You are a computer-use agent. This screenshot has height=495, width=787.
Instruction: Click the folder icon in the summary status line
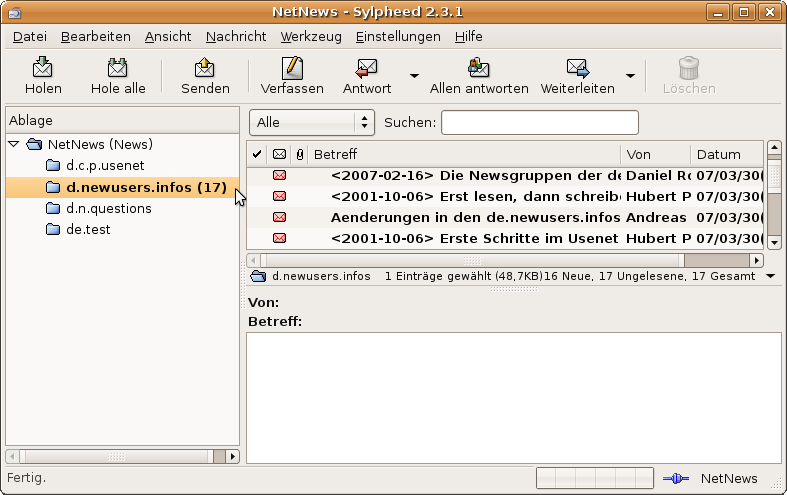[x=258, y=276]
